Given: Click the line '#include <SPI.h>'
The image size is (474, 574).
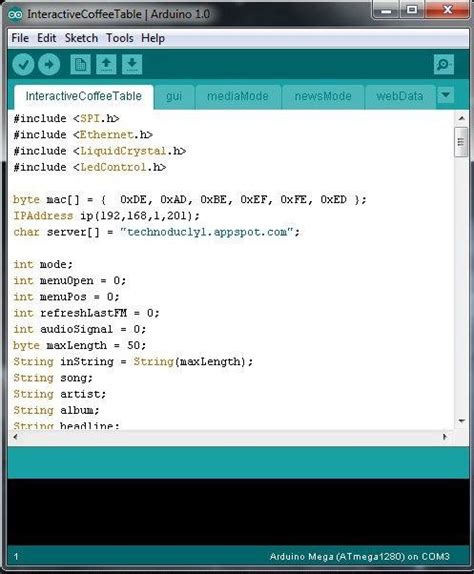Looking at the screenshot, I should click(66, 119).
